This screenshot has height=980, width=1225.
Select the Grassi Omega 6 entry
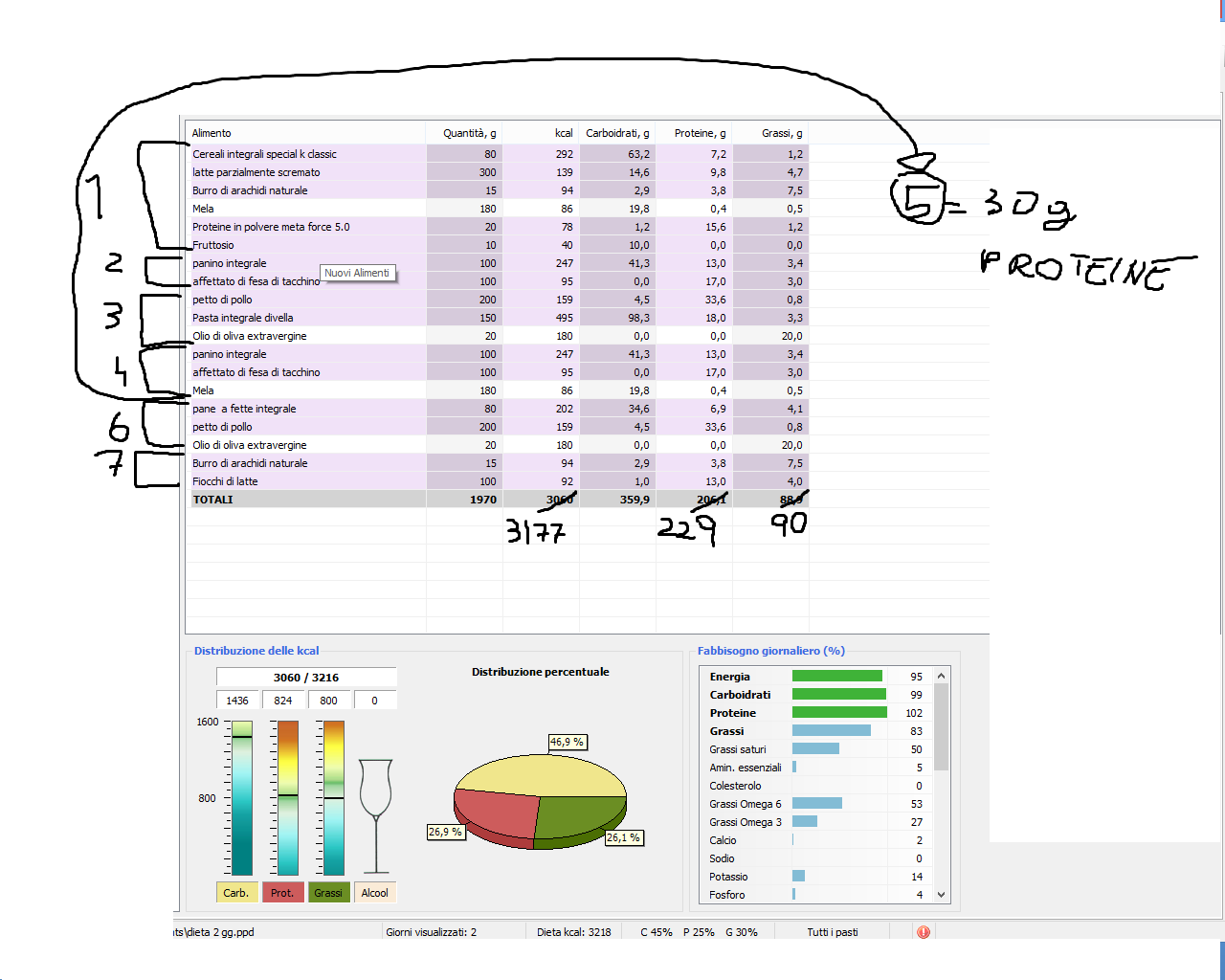[745, 804]
